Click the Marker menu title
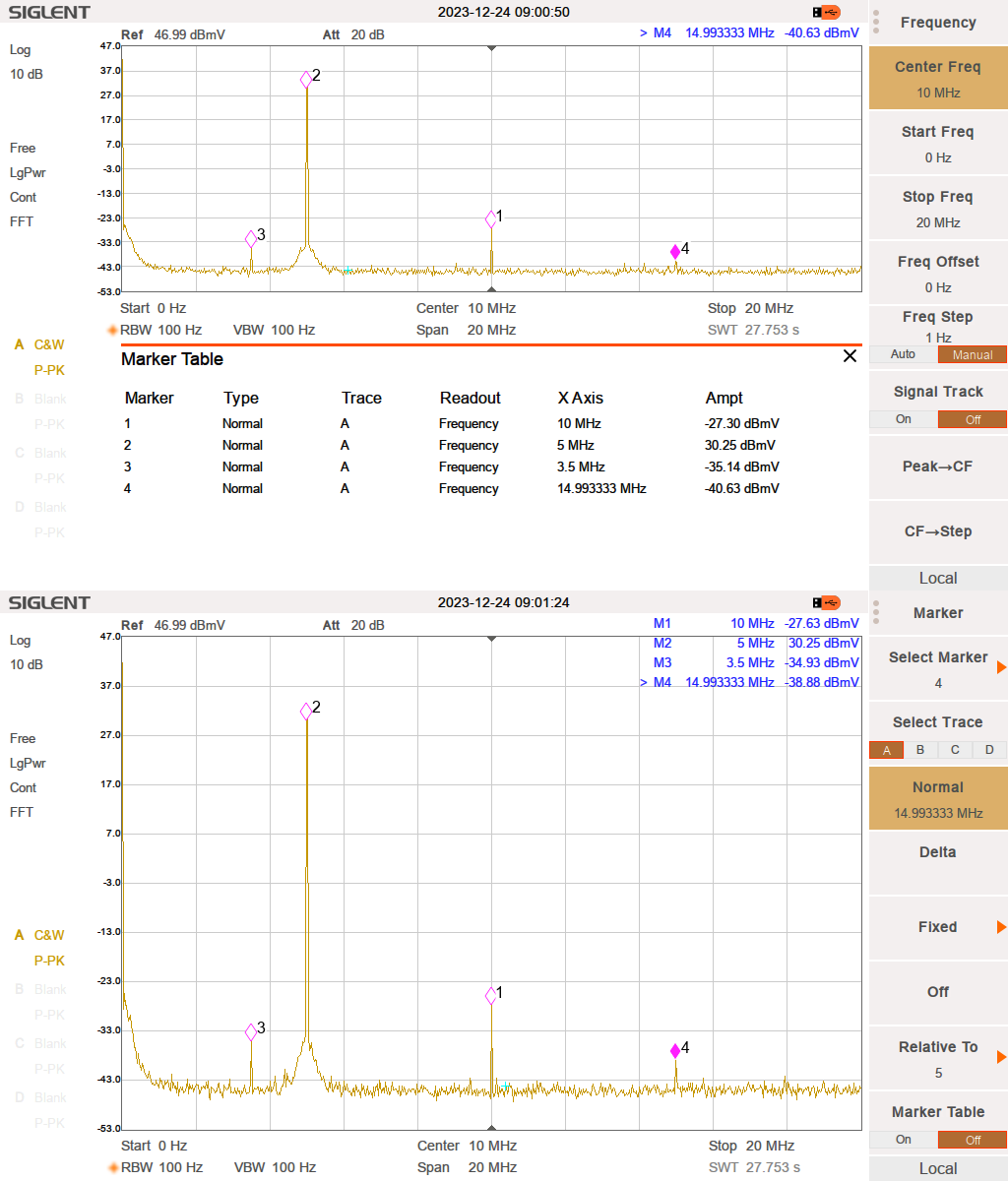Screen dimensions: 1008x1181 pyautogui.click(x=938, y=613)
